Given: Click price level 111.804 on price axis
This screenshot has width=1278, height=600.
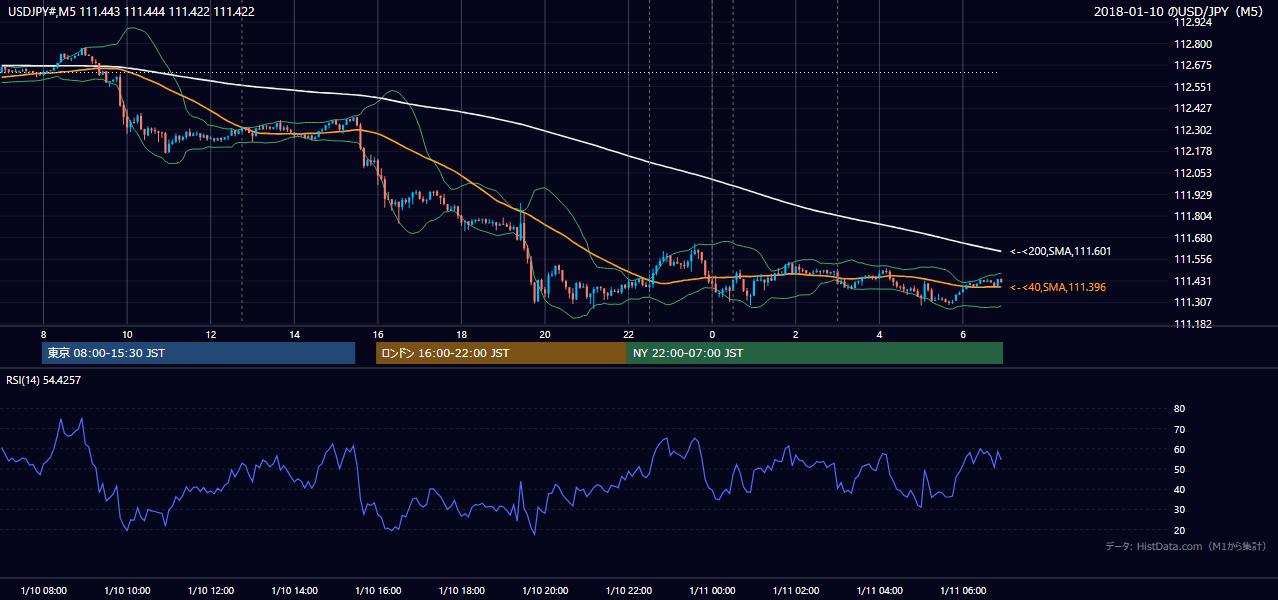Looking at the screenshot, I should (1192, 216).
